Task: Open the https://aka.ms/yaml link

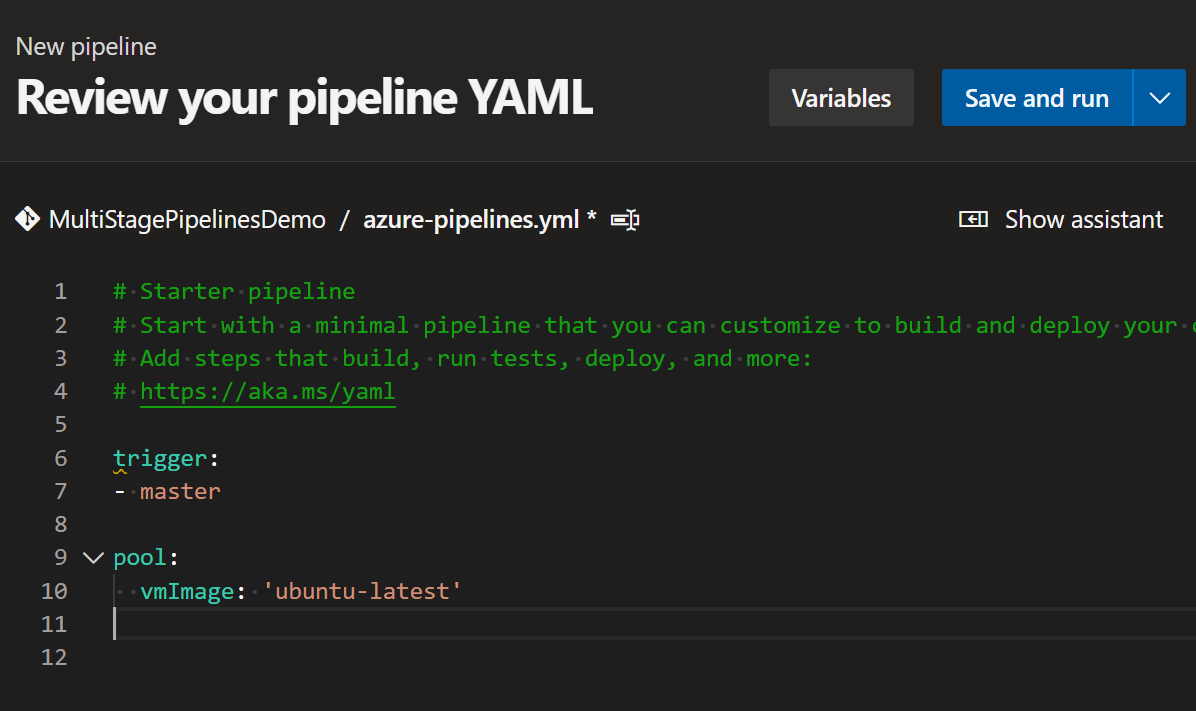Action: [x=267, y=390]
